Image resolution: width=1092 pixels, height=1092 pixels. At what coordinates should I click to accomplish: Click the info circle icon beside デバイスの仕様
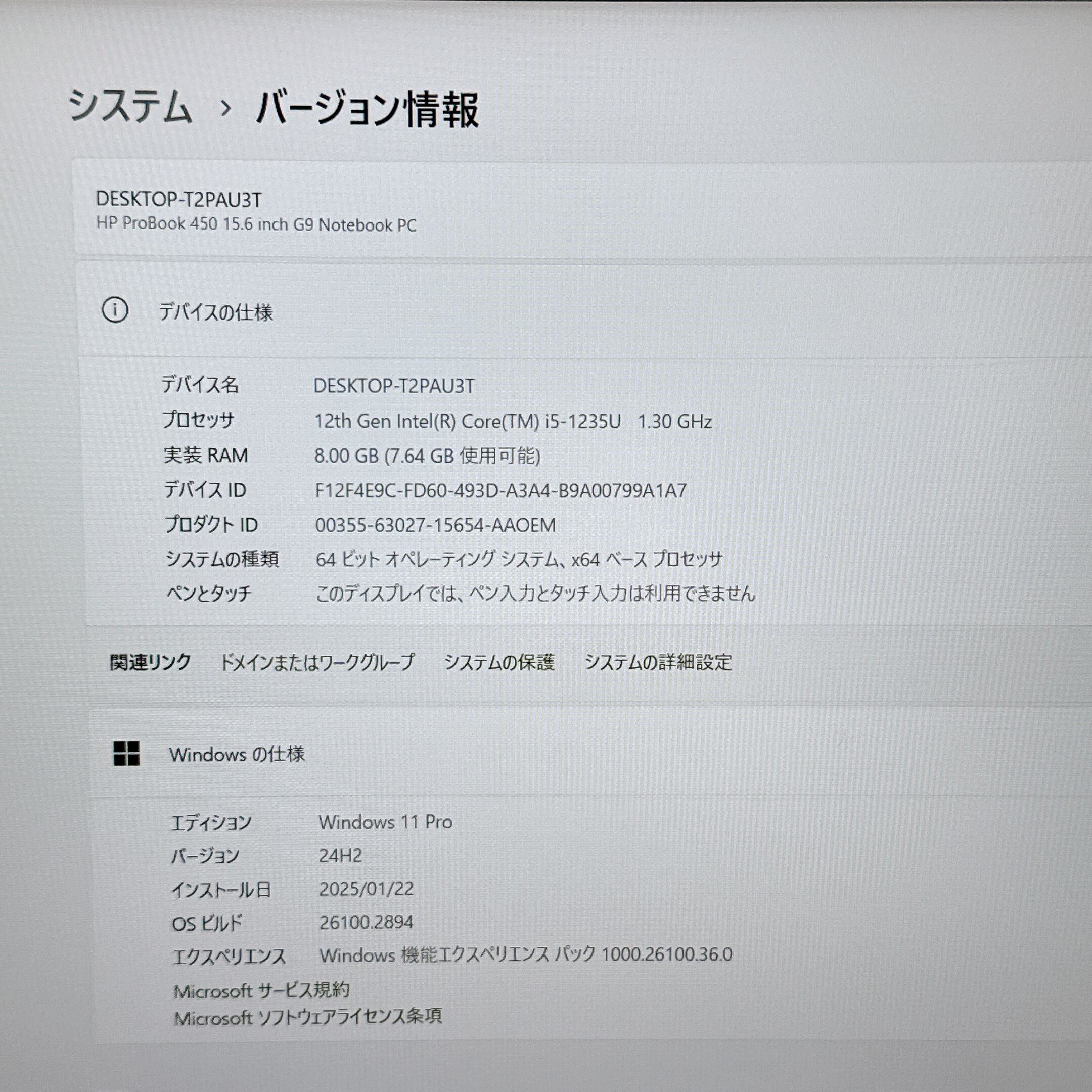coord(115,310)
